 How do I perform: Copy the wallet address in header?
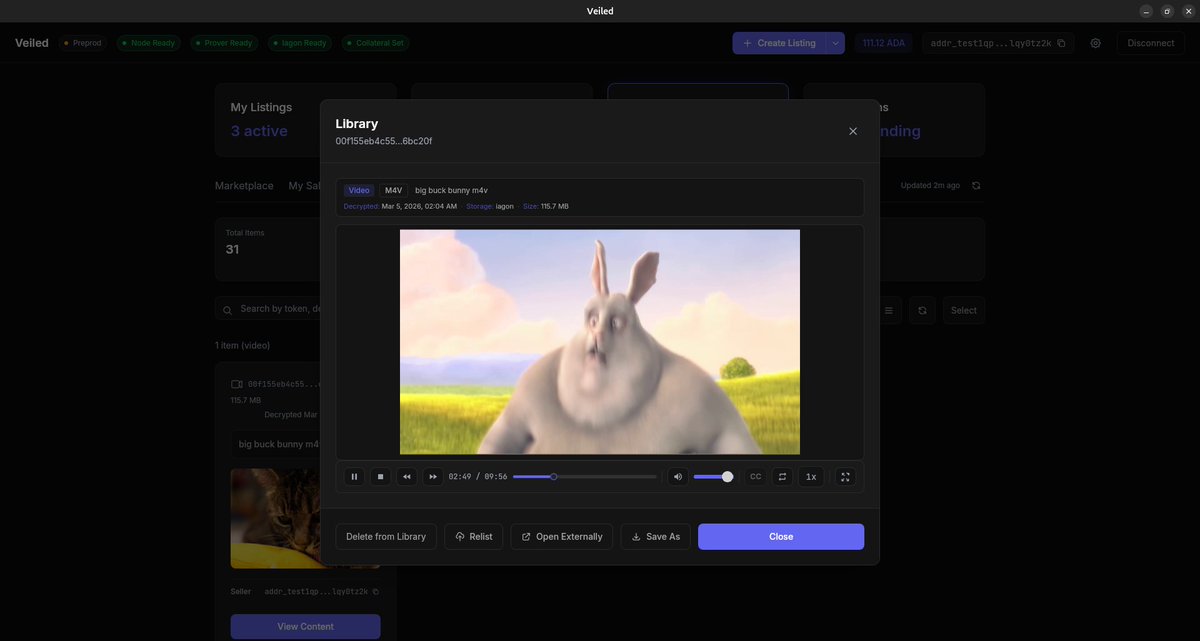1061,43
